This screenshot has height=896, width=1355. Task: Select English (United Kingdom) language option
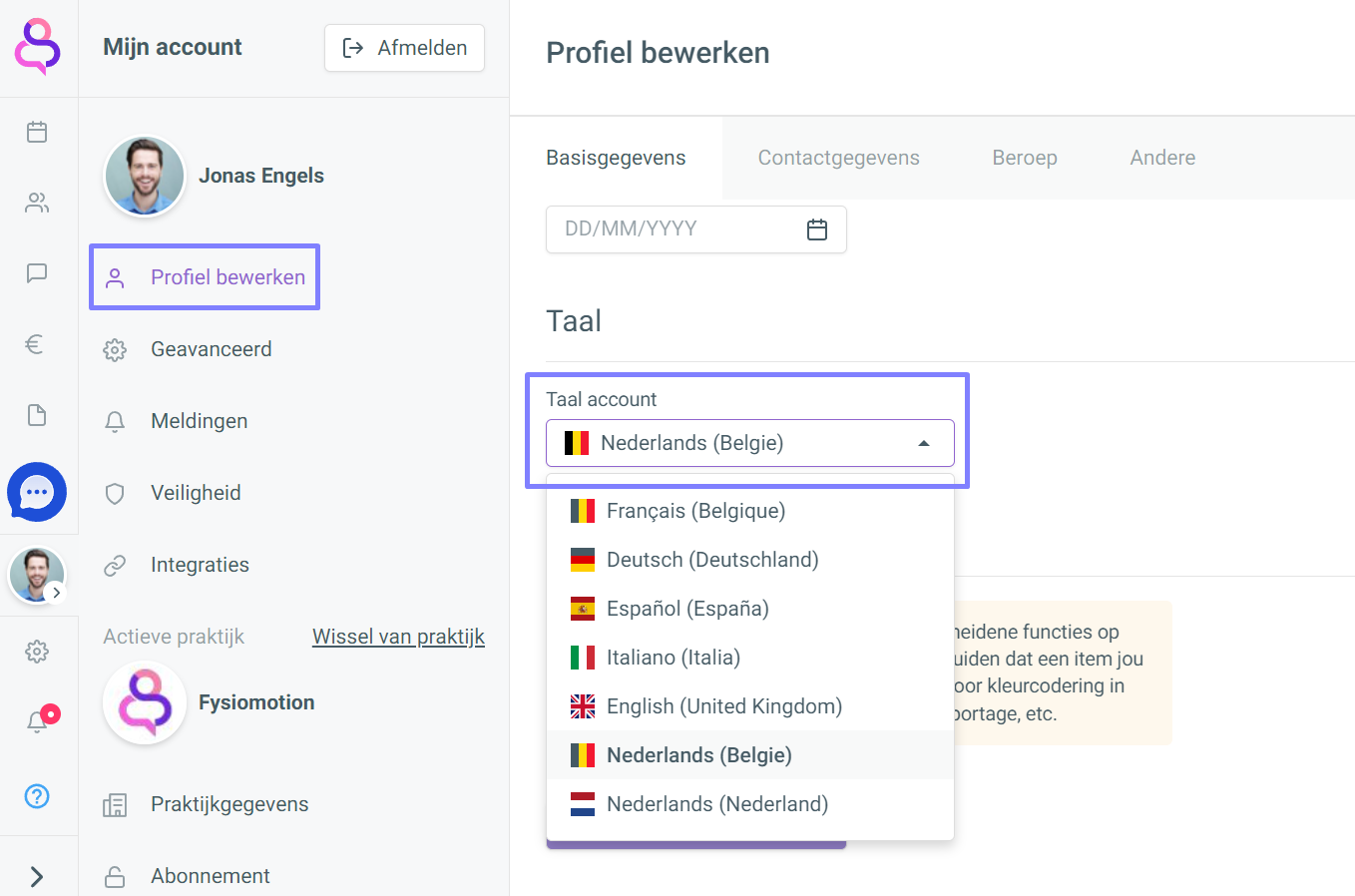pyautogui.click(x=750, y=706)
